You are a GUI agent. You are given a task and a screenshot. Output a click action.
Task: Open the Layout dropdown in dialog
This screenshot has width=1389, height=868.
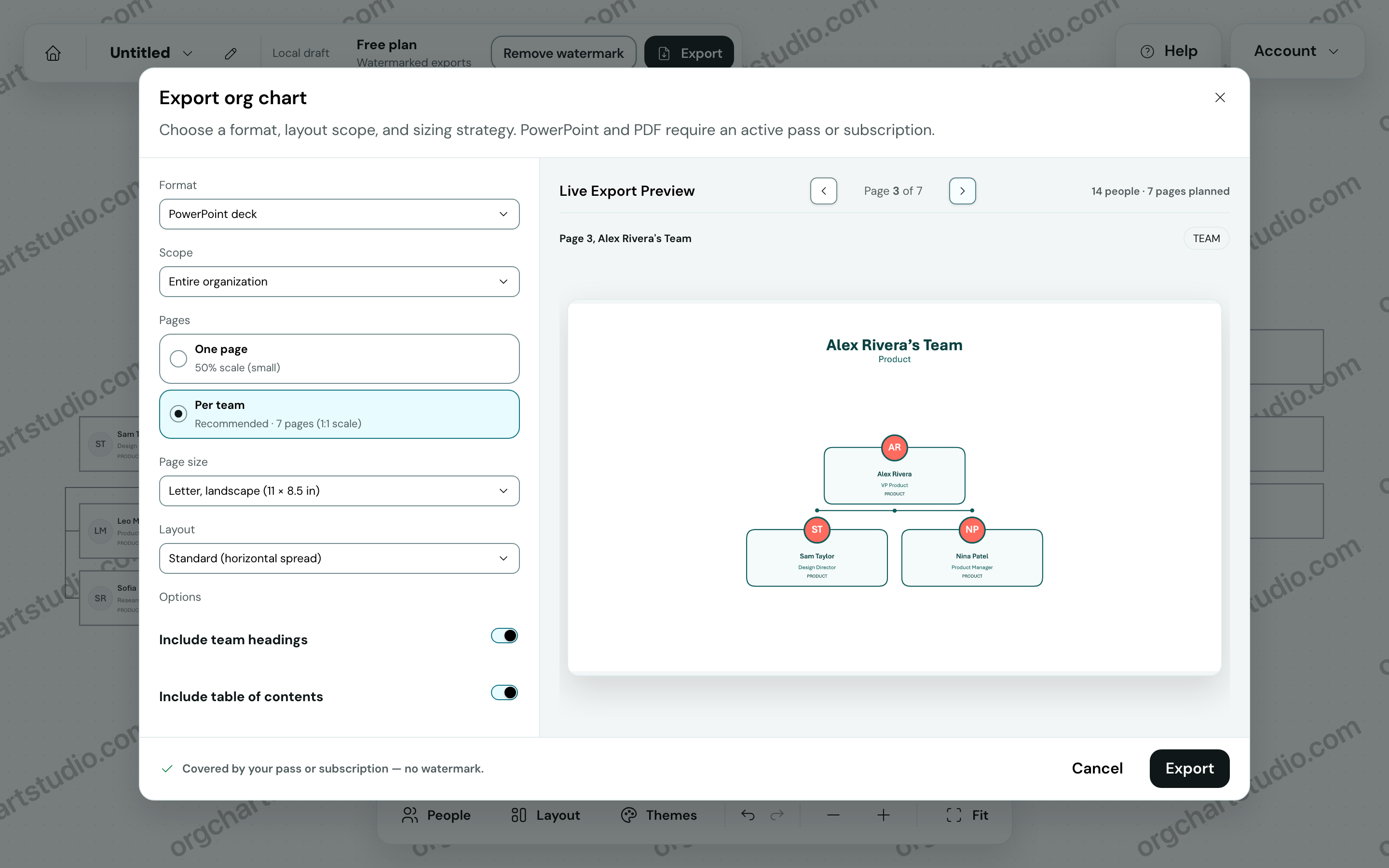(x=339, y=558)
